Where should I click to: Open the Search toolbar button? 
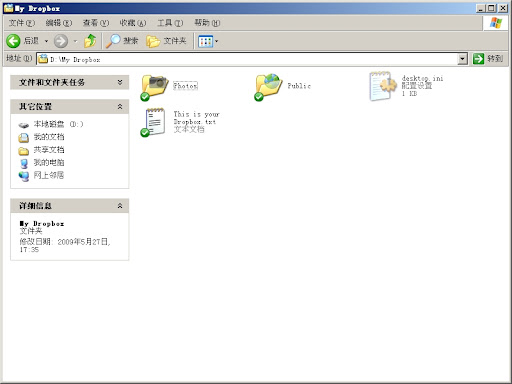[x=122, y=41]
